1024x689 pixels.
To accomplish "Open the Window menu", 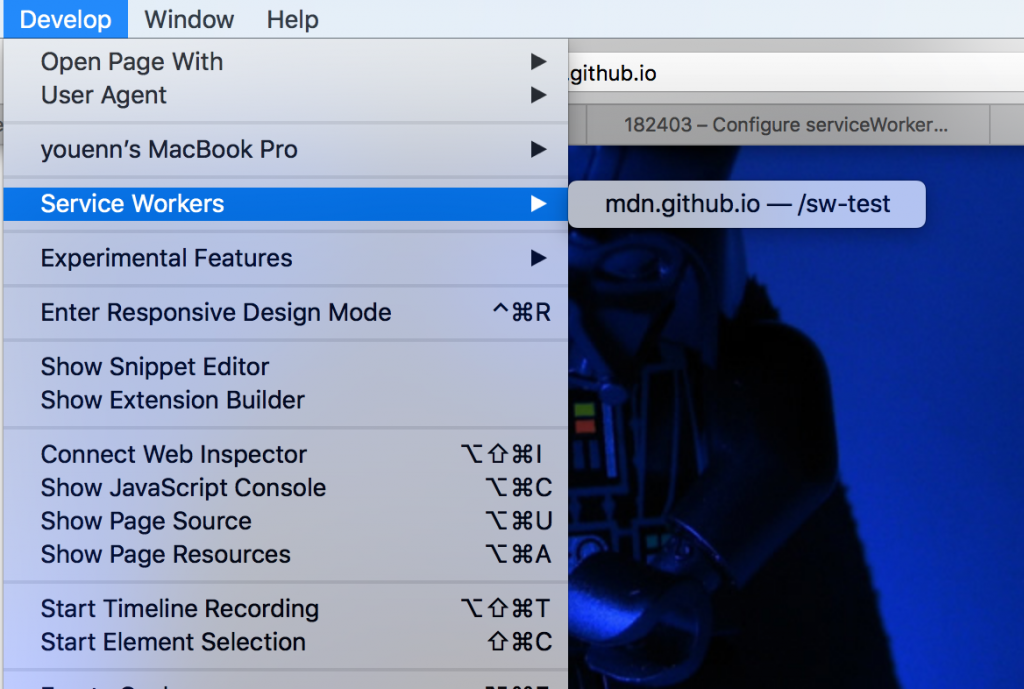I will (188, 19).
